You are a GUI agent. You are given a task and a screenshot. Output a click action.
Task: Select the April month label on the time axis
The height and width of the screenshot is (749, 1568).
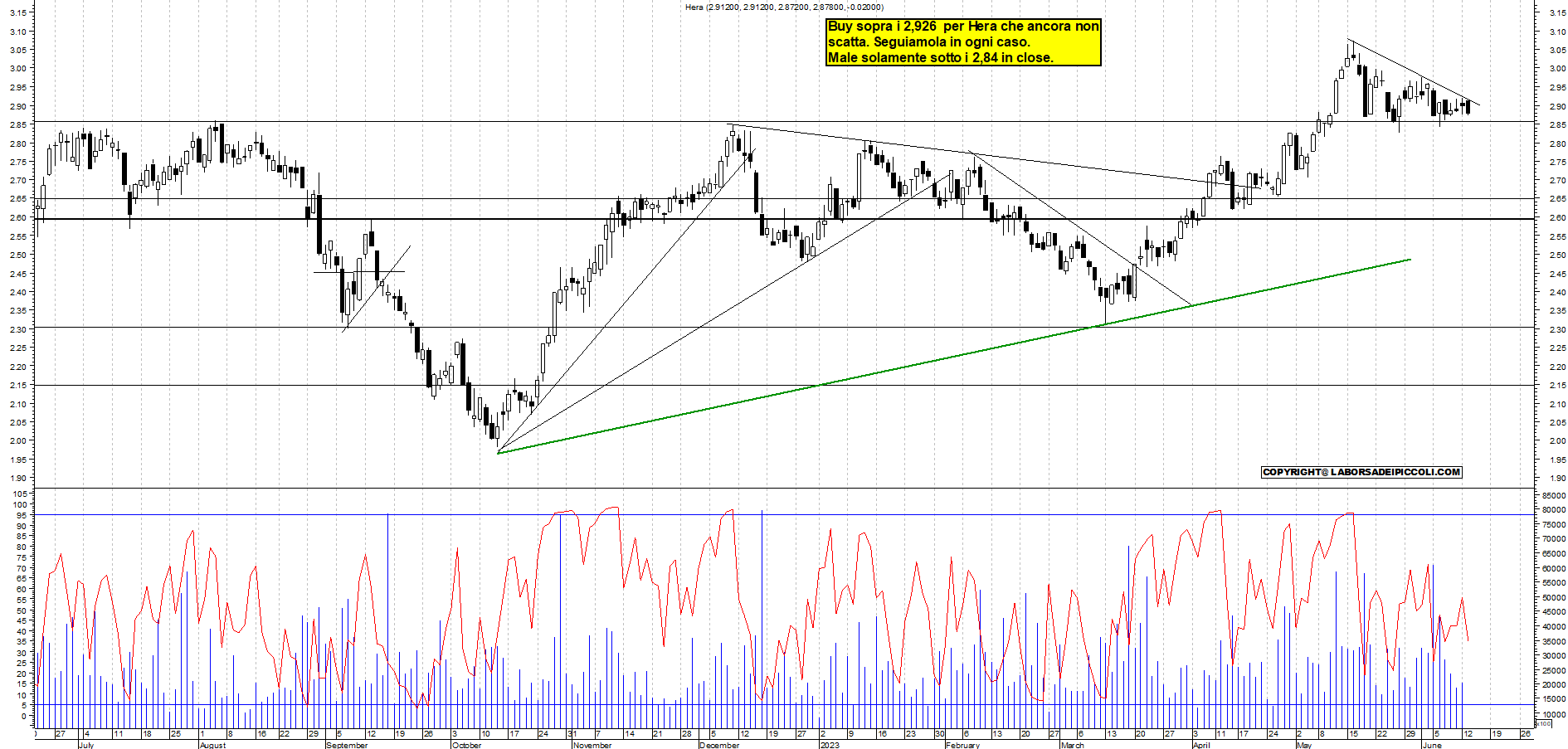click(1201, 745)
